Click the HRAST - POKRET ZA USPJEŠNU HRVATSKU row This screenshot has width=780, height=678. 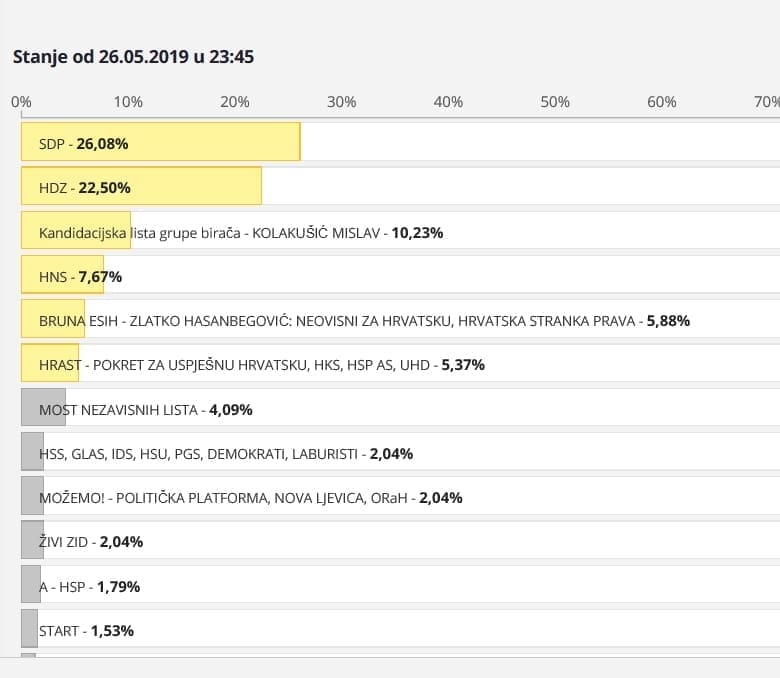261,365
